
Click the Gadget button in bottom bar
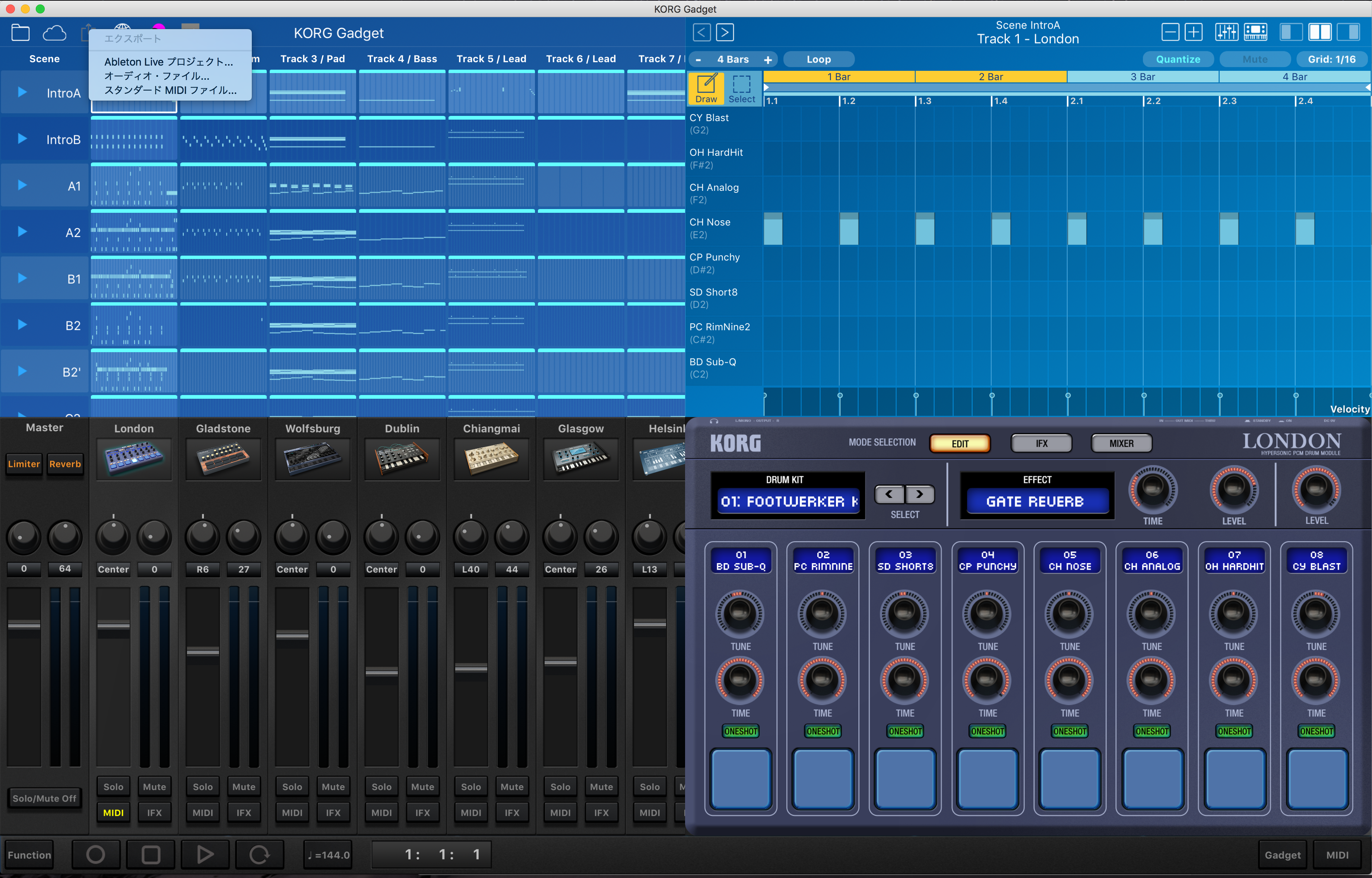pos(1283,855)
